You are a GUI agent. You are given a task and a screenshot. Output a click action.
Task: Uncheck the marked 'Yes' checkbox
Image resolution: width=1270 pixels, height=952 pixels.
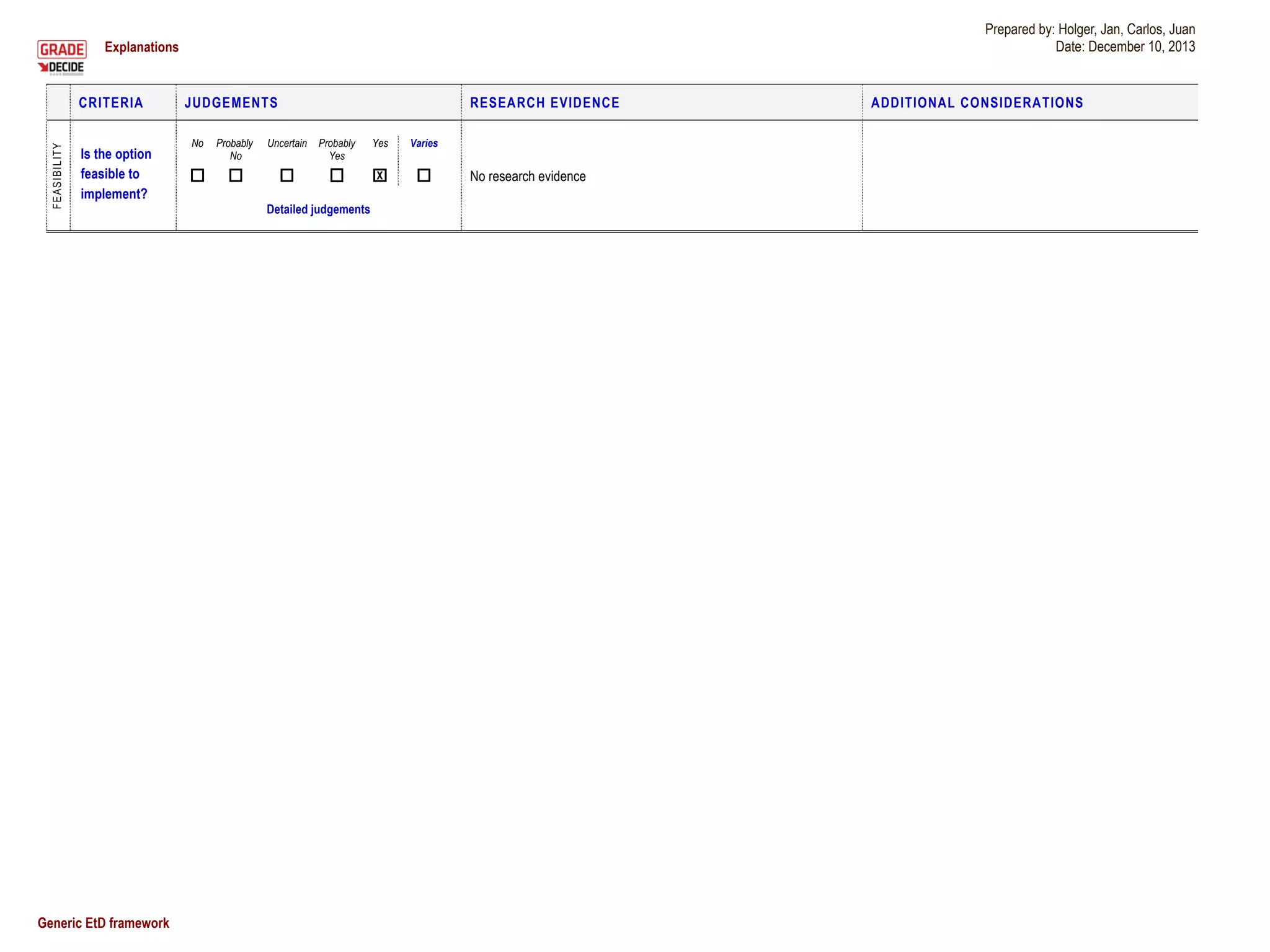[380, 175]
